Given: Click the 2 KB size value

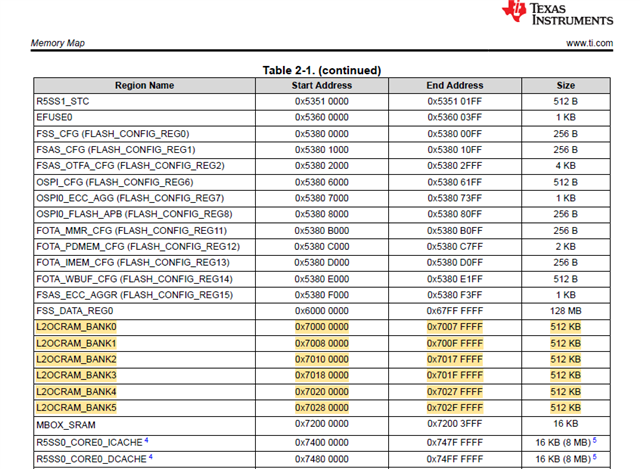Looking at the screenshot, I should 566,247.
